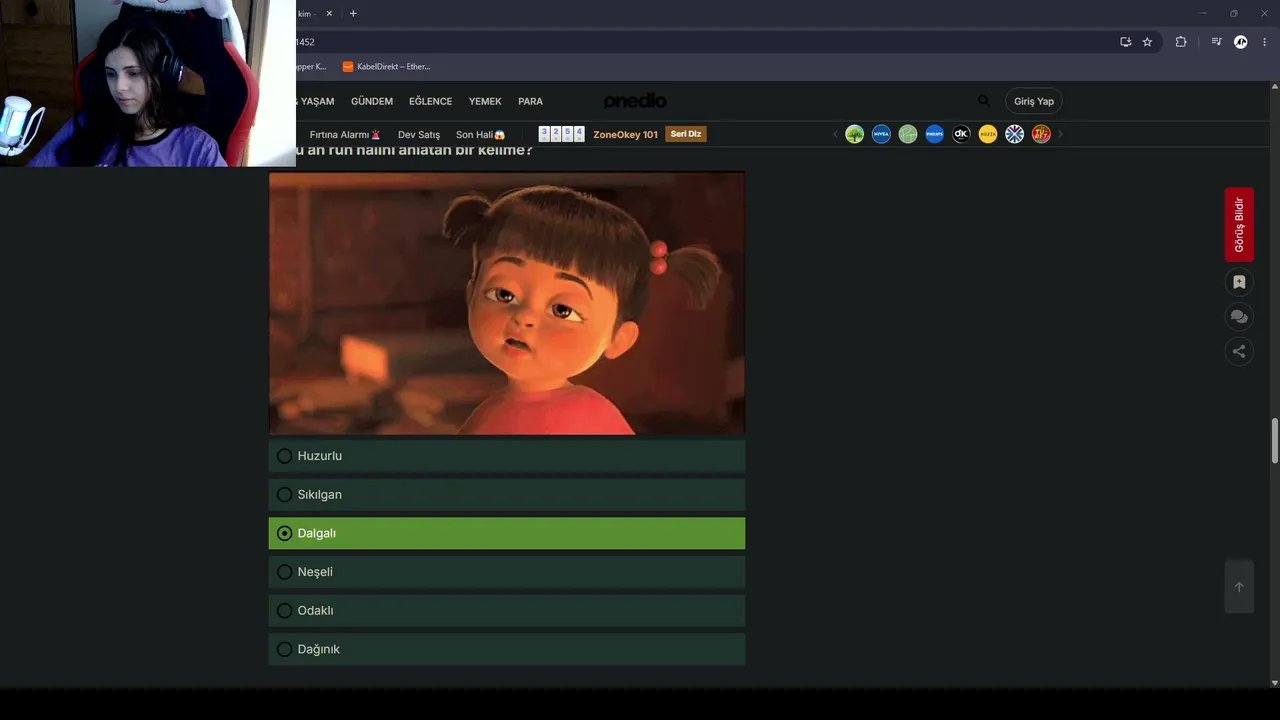The height and width of the screenshot is (720, 1280).
Task: Bookmark this page with the star icon
Action: coord(1147,42)
